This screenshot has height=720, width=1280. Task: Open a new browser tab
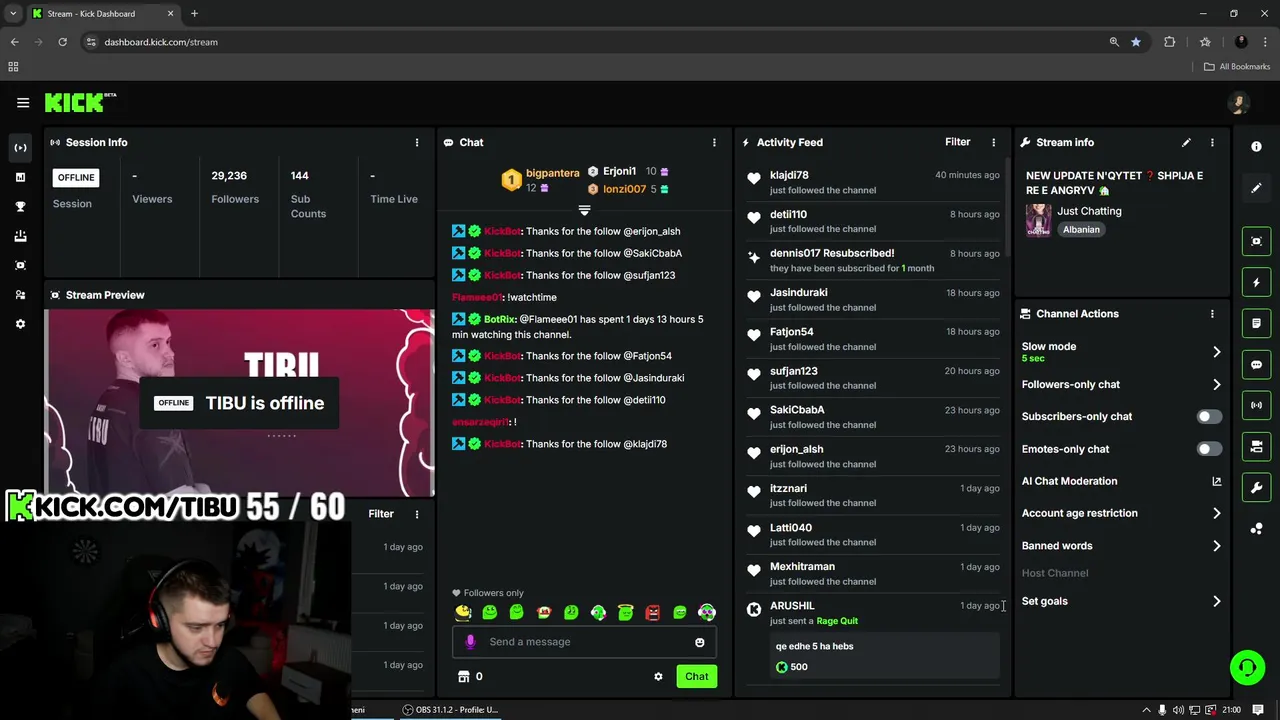click(x=194, y=14)
